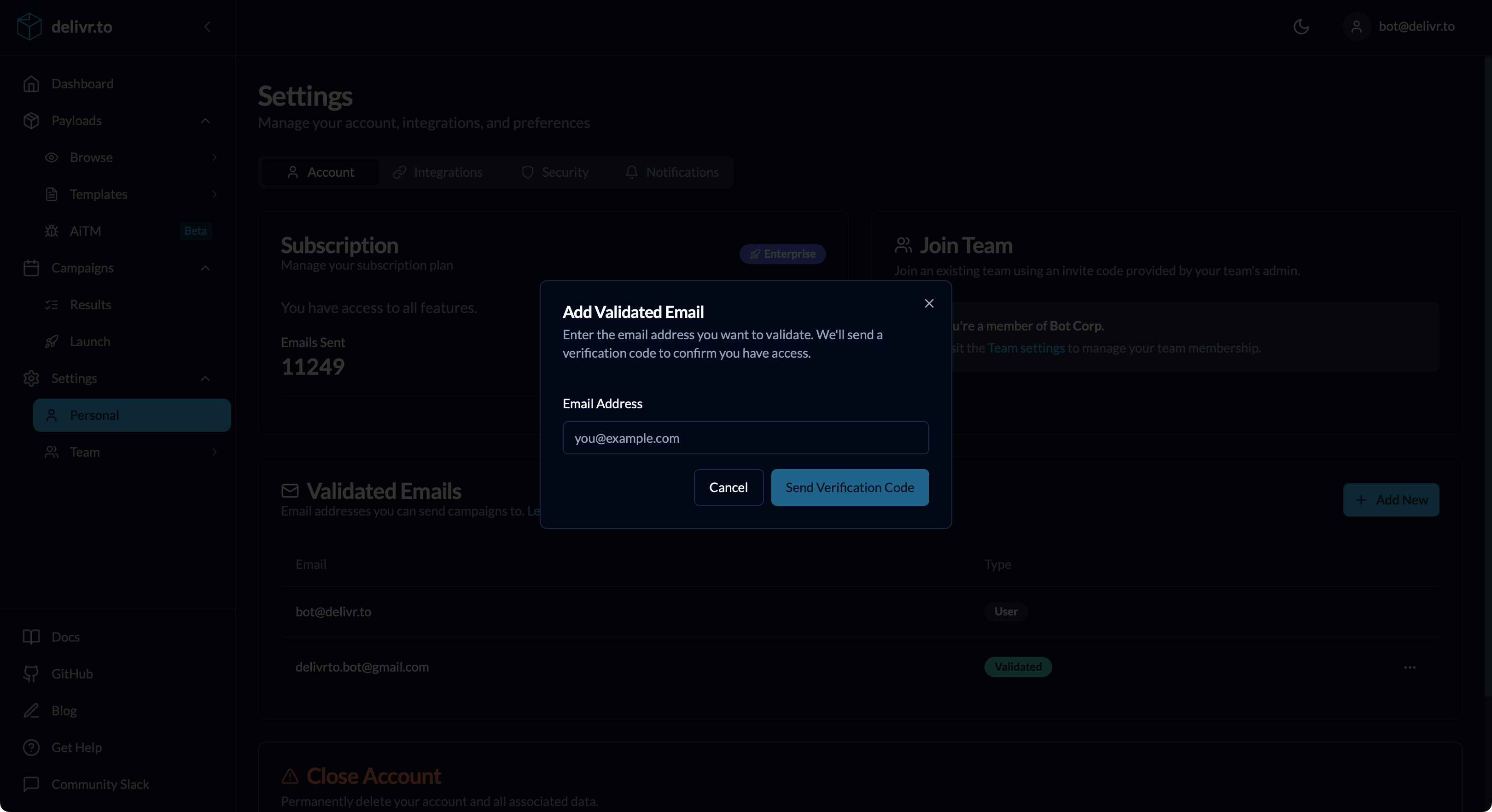Toggle dark mode with the moon icon
1492x812 pixels.
point(1301,26)
